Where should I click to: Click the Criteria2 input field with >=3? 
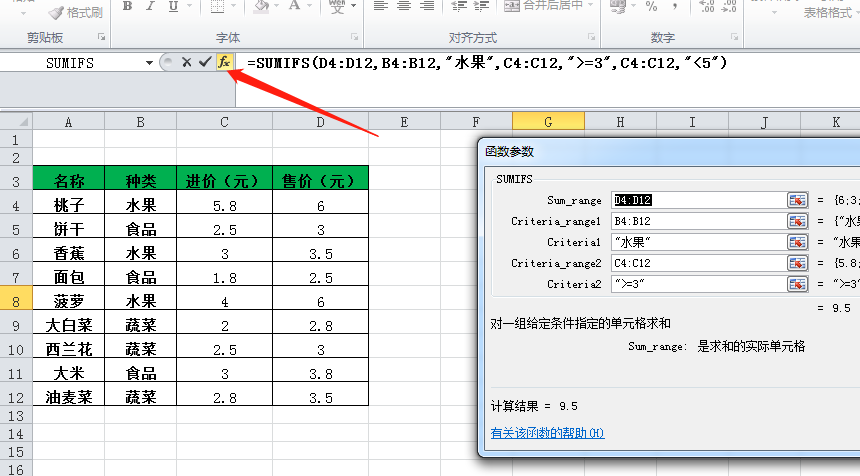pos(699,284)
